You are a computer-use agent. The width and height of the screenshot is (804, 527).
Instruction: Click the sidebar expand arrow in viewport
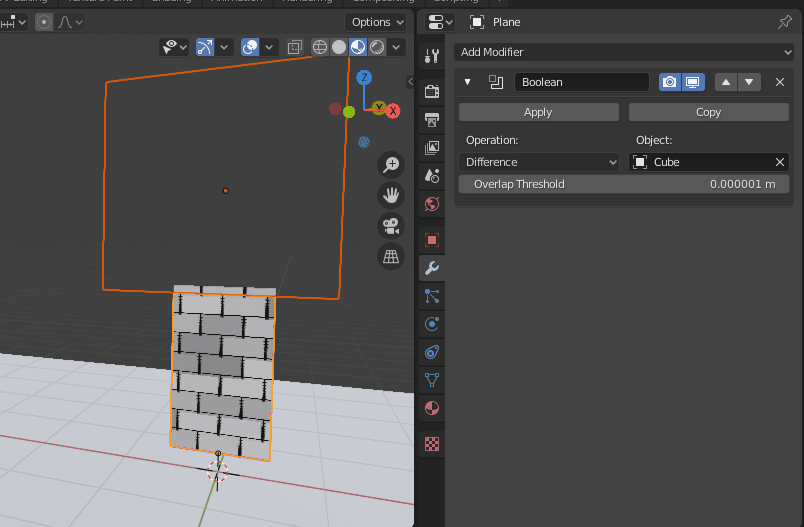410,82
